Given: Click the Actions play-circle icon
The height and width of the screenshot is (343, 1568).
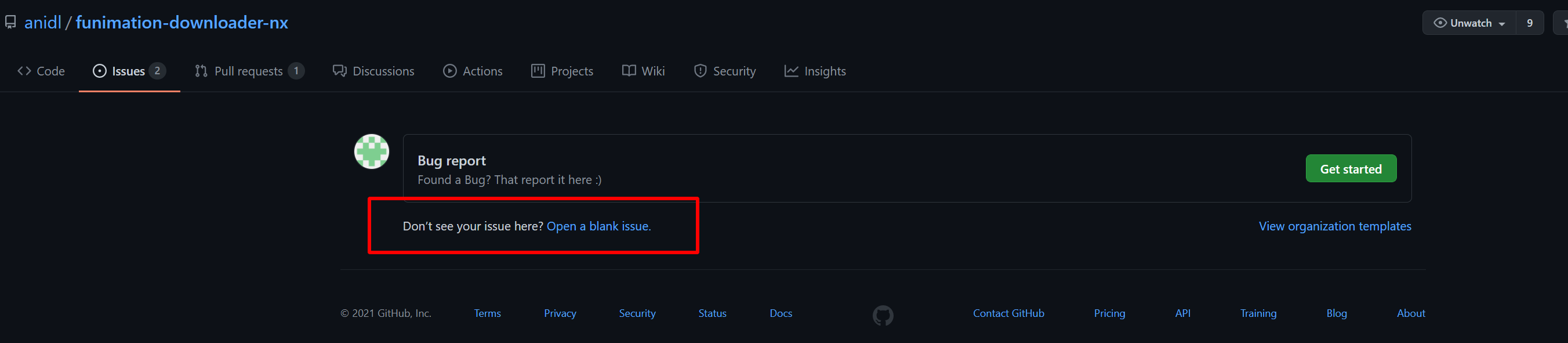Looking at the screenshot, I should tap(450, 71).
